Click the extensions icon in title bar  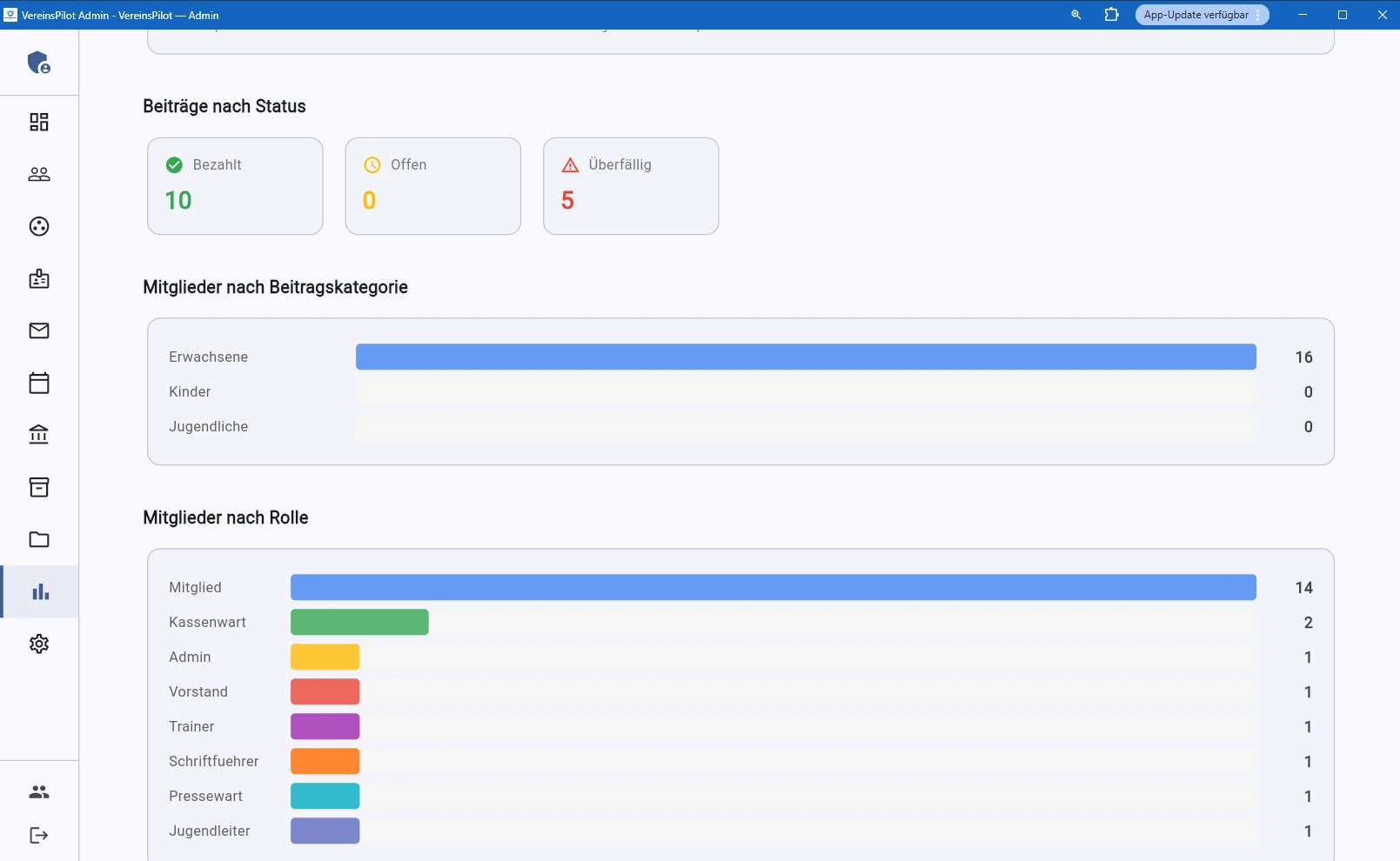coord(1111,15)
